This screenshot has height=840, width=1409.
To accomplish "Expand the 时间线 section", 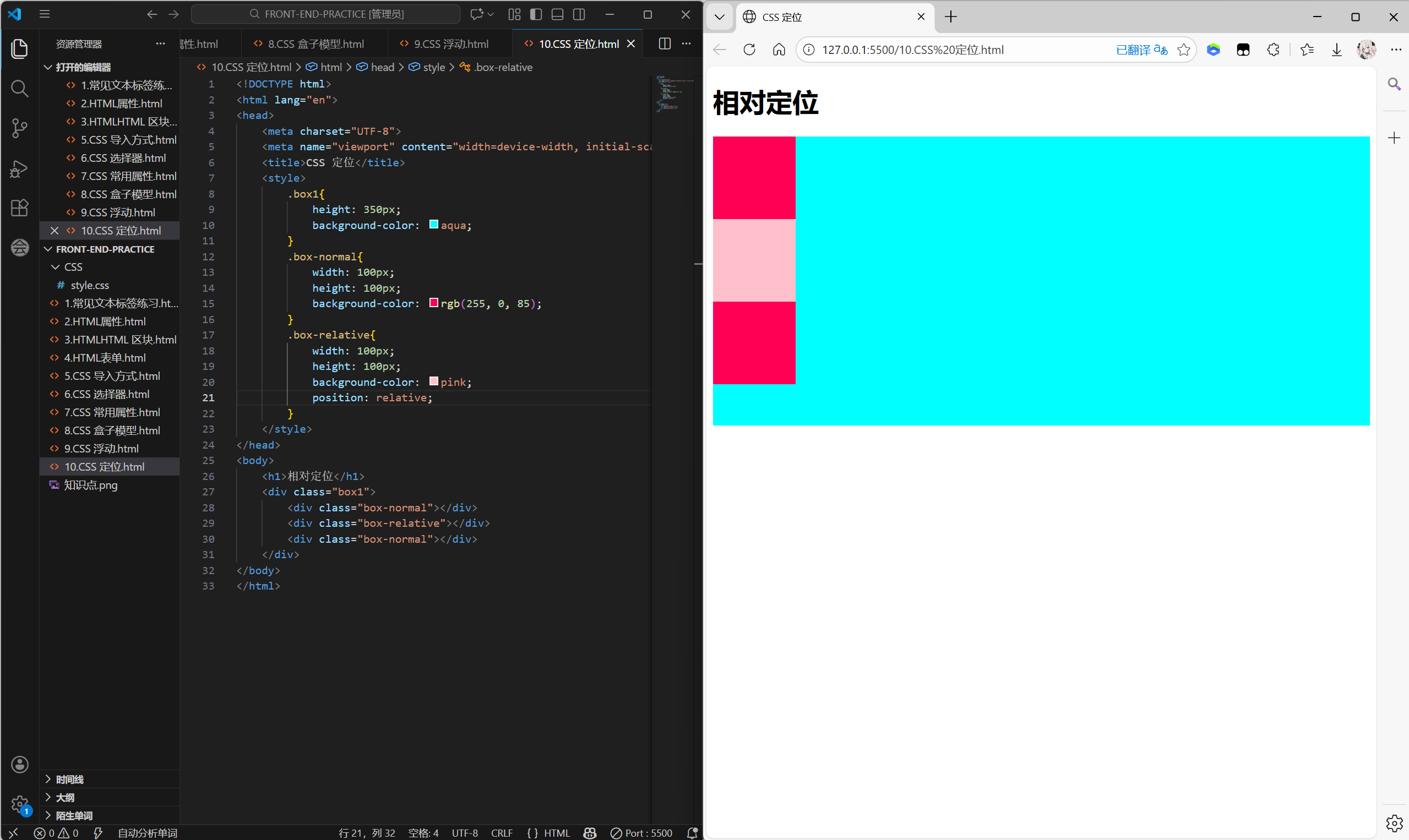I will point(69,779).
